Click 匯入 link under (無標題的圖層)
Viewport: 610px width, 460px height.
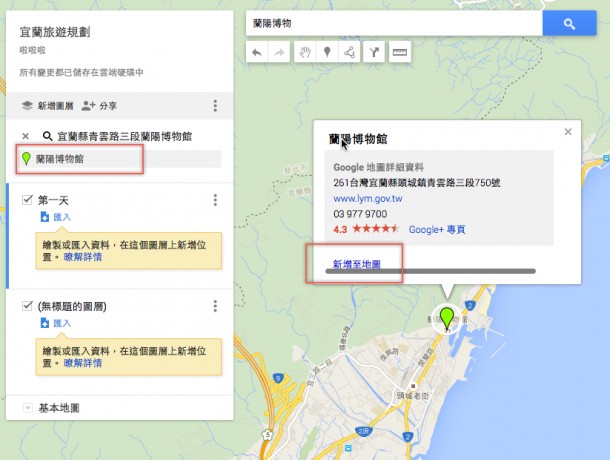pyautogui.click(x=62, y=323)
